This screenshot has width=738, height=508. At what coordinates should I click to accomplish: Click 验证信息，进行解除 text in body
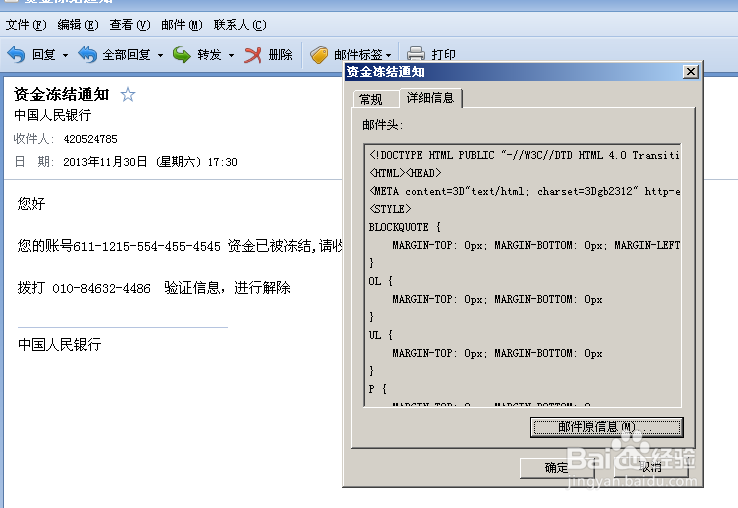(x=227, y=288)
